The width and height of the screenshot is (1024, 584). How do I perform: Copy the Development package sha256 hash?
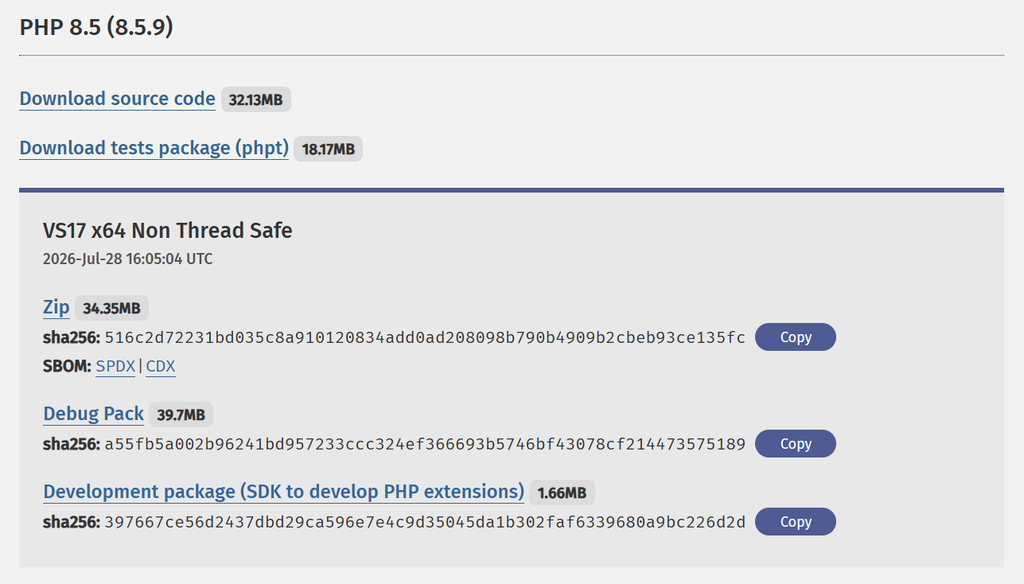click(x=795, y=521)
